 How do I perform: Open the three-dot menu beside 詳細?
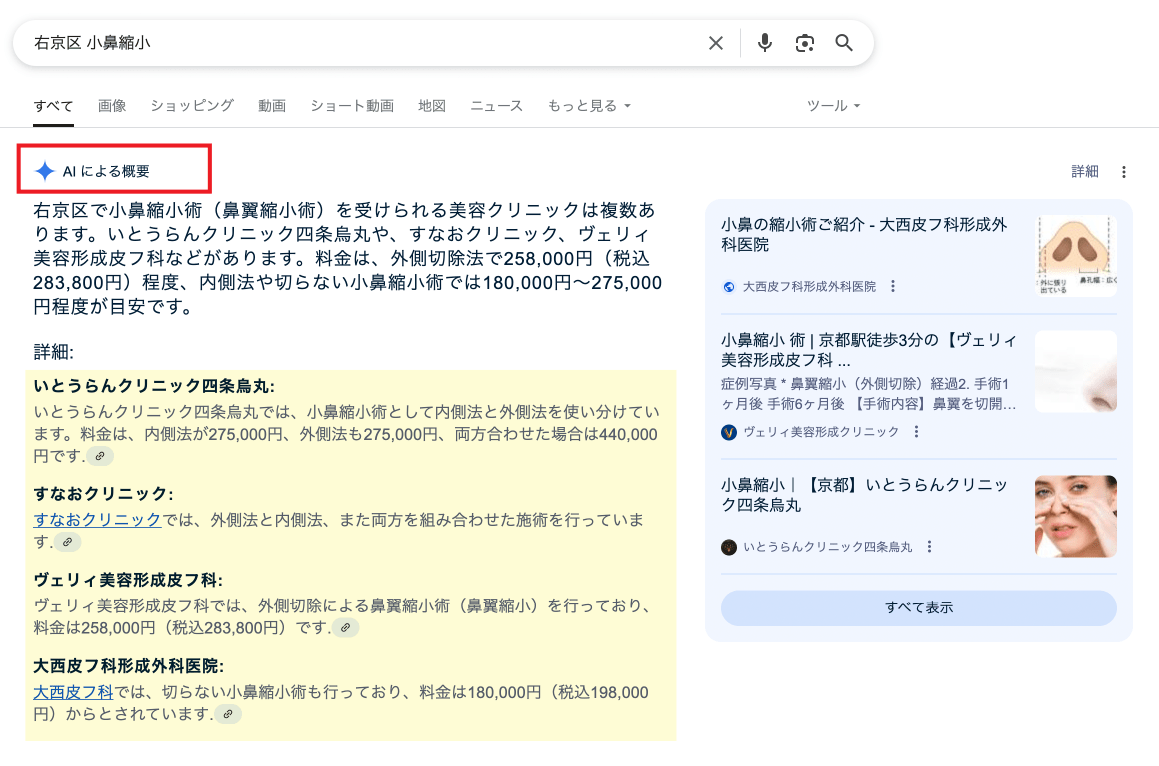click(x=1124, y=172)
